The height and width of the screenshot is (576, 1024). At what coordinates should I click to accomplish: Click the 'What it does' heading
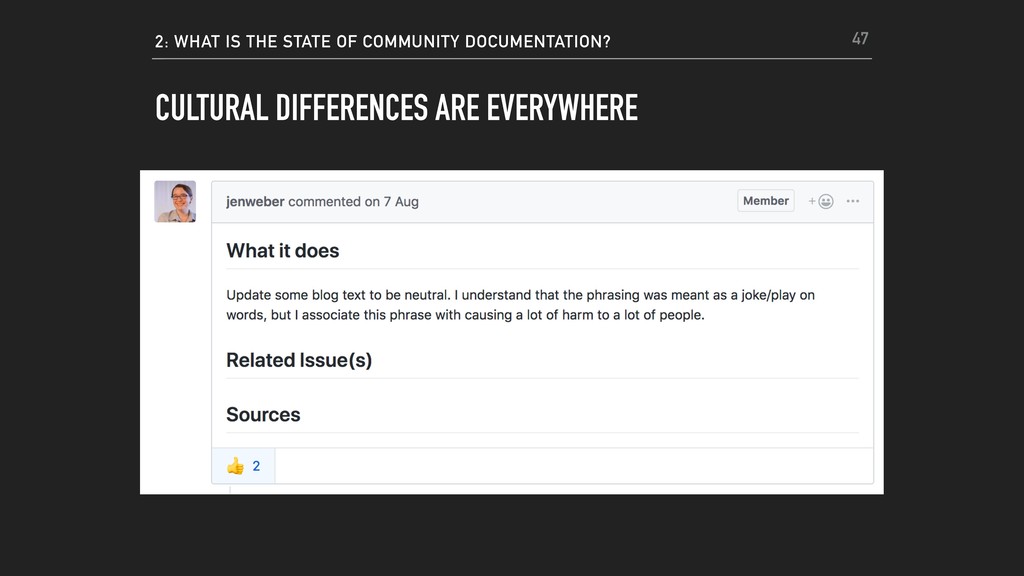pyautogui.click(x=283, y=251)
